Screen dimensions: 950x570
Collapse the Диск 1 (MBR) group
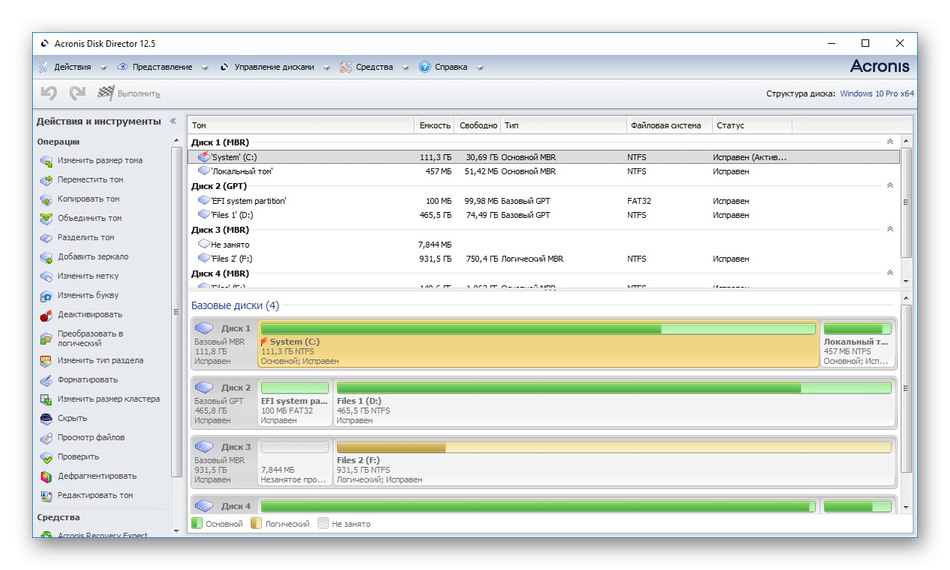pyautogui.click(x=890, y=143)
